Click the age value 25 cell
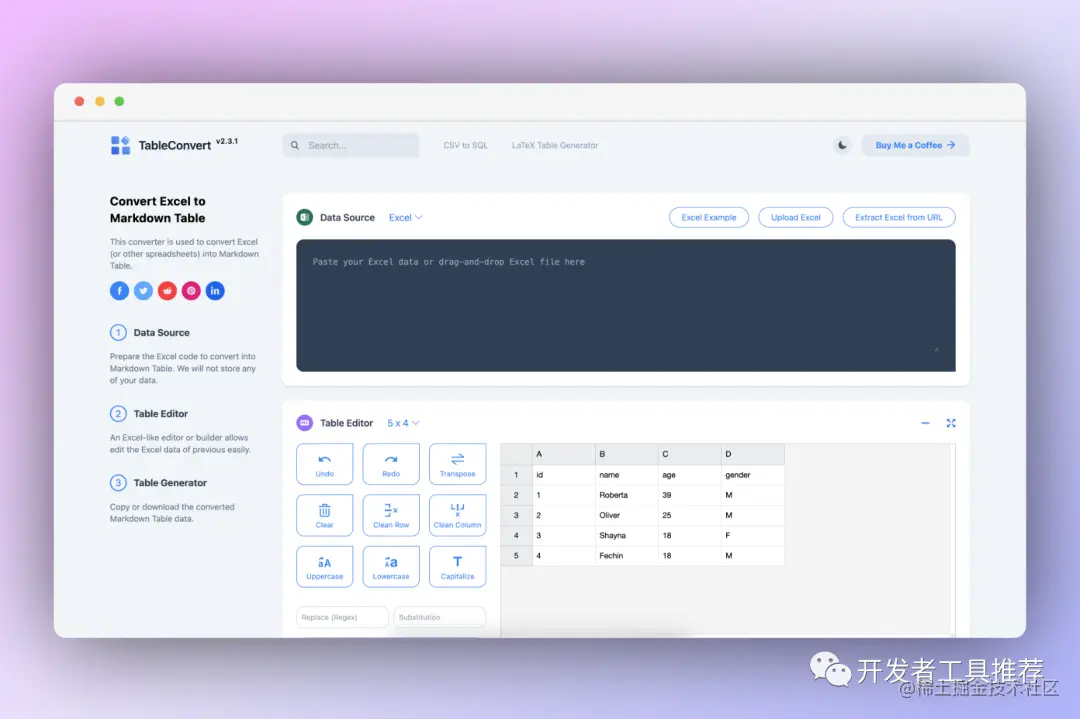The width and height of the screenshot is (1080, 719). point(689,515)
